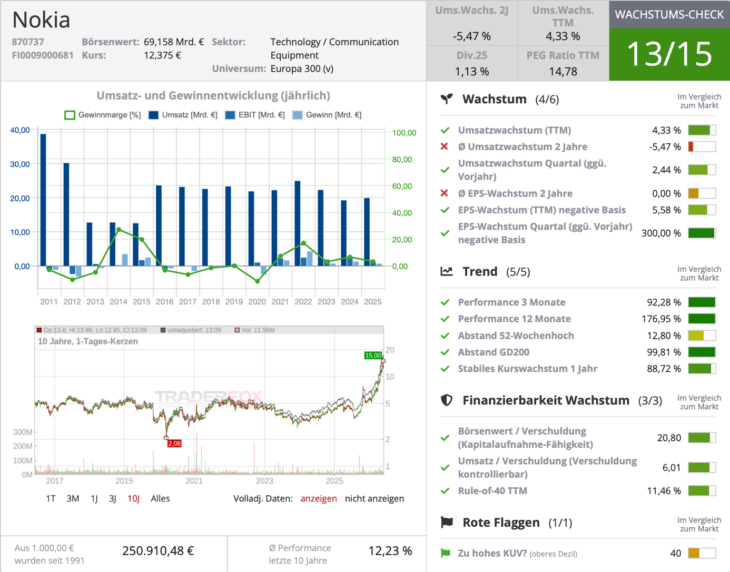The image size is (730, 572).
Task: Click the checkmark beside Abstand 52-Wochenhoch
Action: click(445, 336)
